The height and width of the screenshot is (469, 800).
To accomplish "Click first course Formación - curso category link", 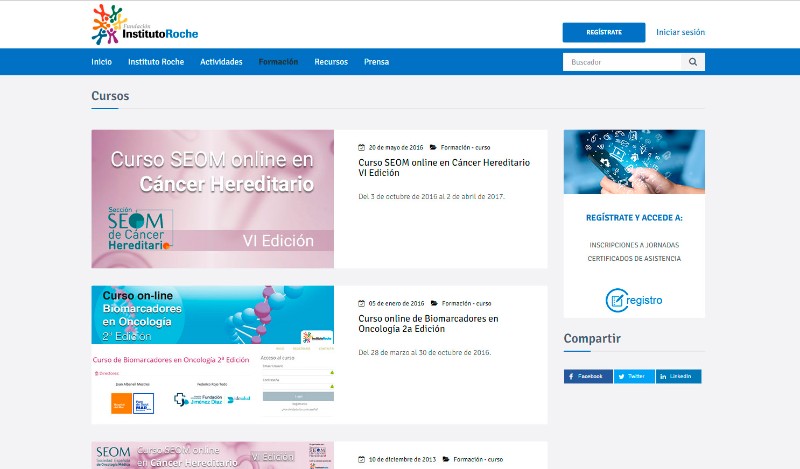I will pyautogui.click(x=465, y=147).
